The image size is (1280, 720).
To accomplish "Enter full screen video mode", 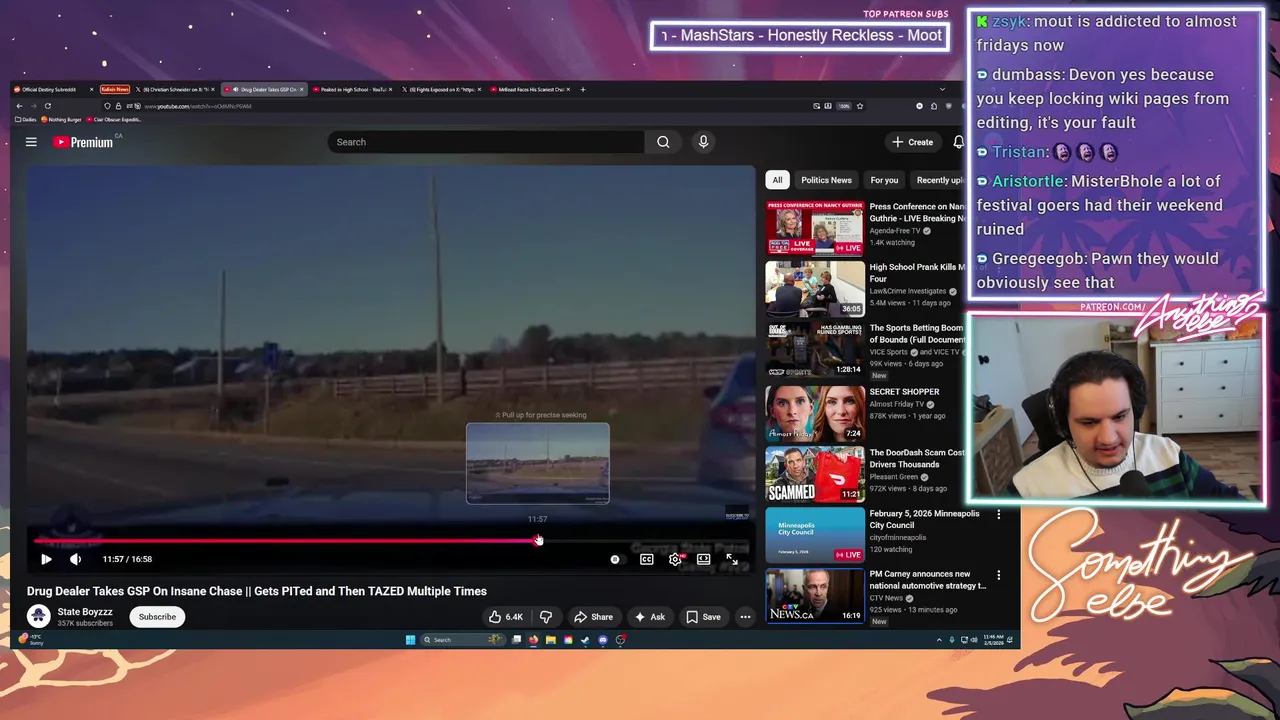I will click(732, 560).
